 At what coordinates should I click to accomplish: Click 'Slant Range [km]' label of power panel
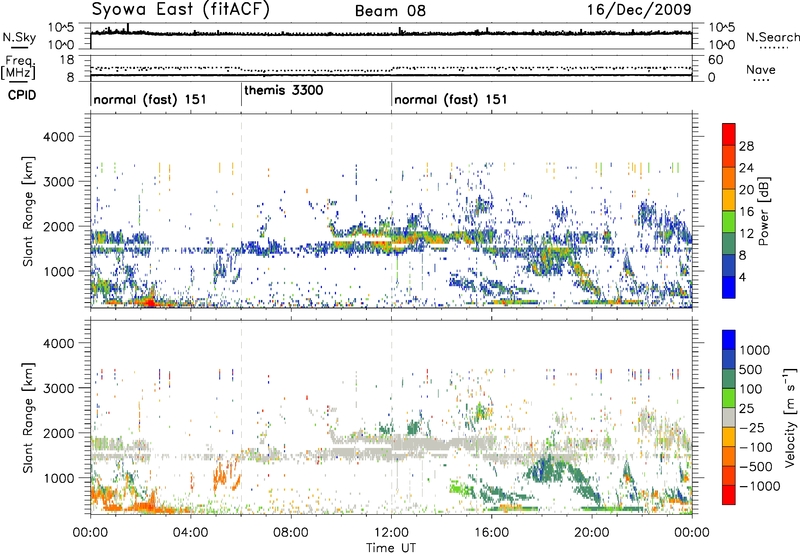(28, 211)
